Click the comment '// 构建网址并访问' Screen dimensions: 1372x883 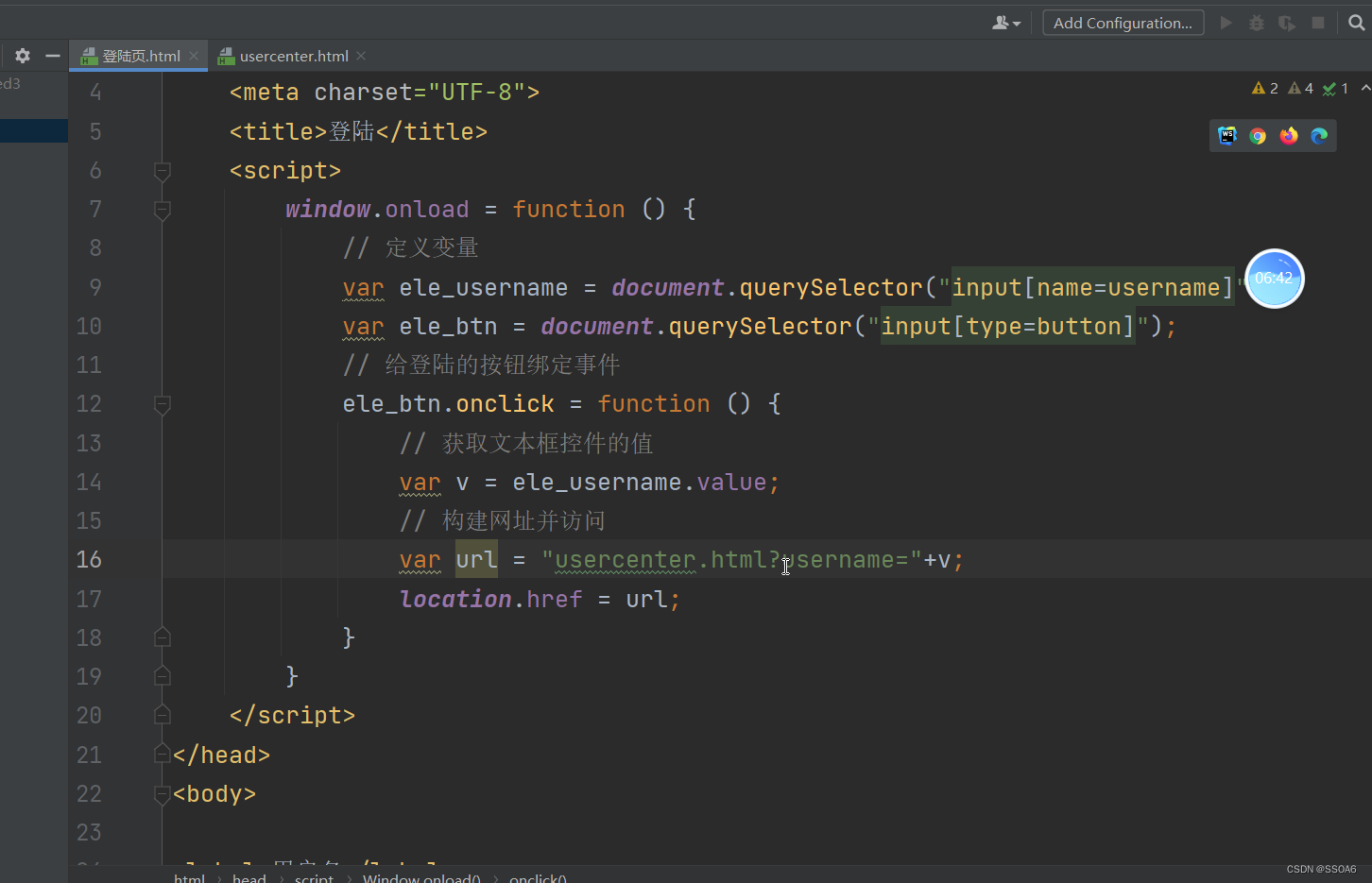(503, 521)
